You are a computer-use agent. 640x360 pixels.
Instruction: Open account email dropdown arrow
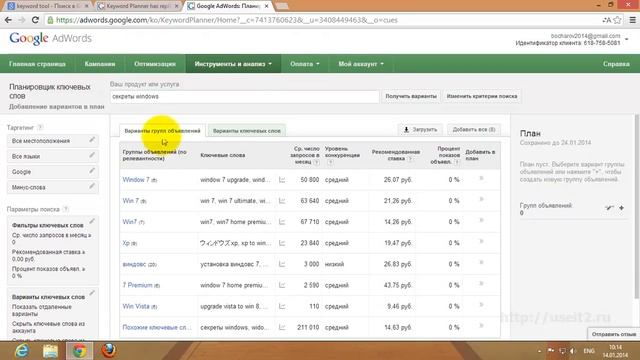click(627, 40)
